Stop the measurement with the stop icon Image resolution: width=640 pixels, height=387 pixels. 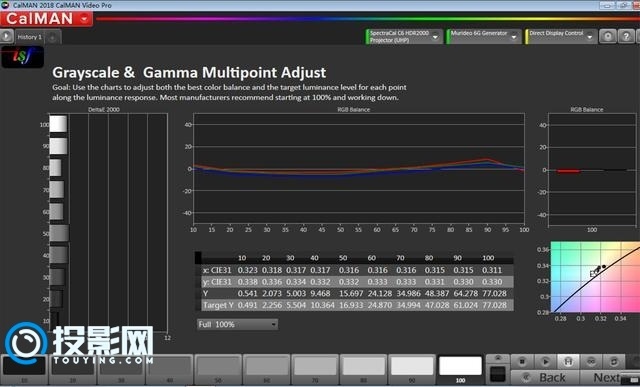(522, 362)
